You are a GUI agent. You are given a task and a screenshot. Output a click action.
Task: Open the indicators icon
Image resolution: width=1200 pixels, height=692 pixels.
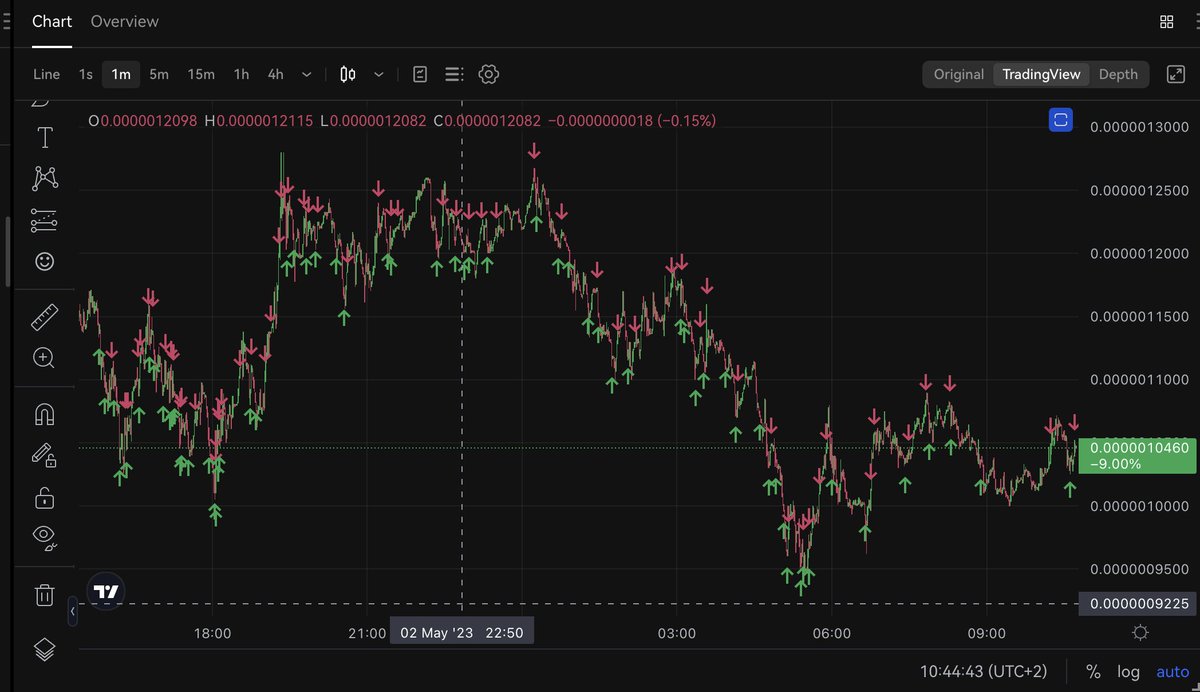420,74
